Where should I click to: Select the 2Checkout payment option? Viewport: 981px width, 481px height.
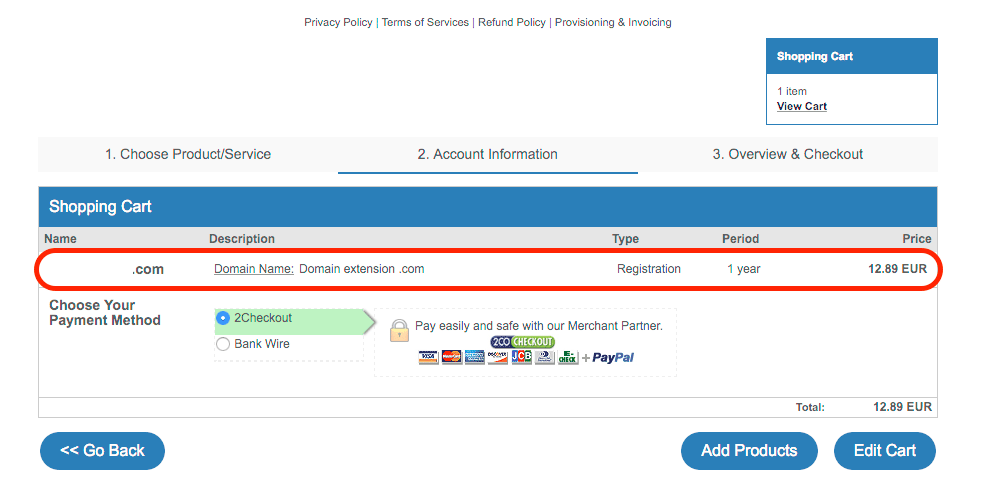click(223, 318)
